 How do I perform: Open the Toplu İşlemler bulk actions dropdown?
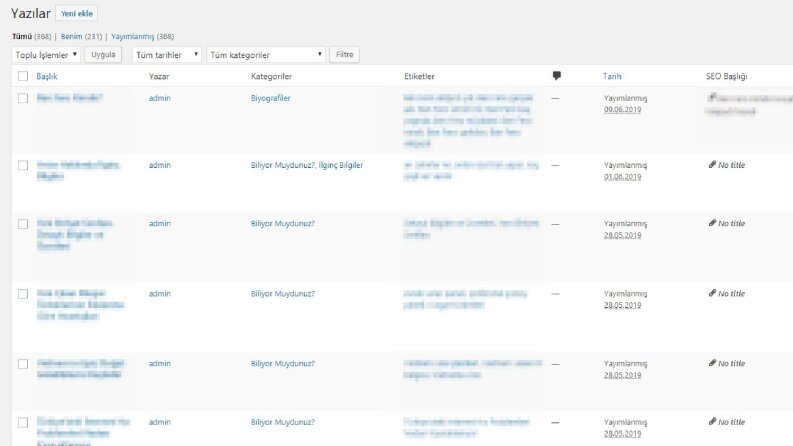46,55
